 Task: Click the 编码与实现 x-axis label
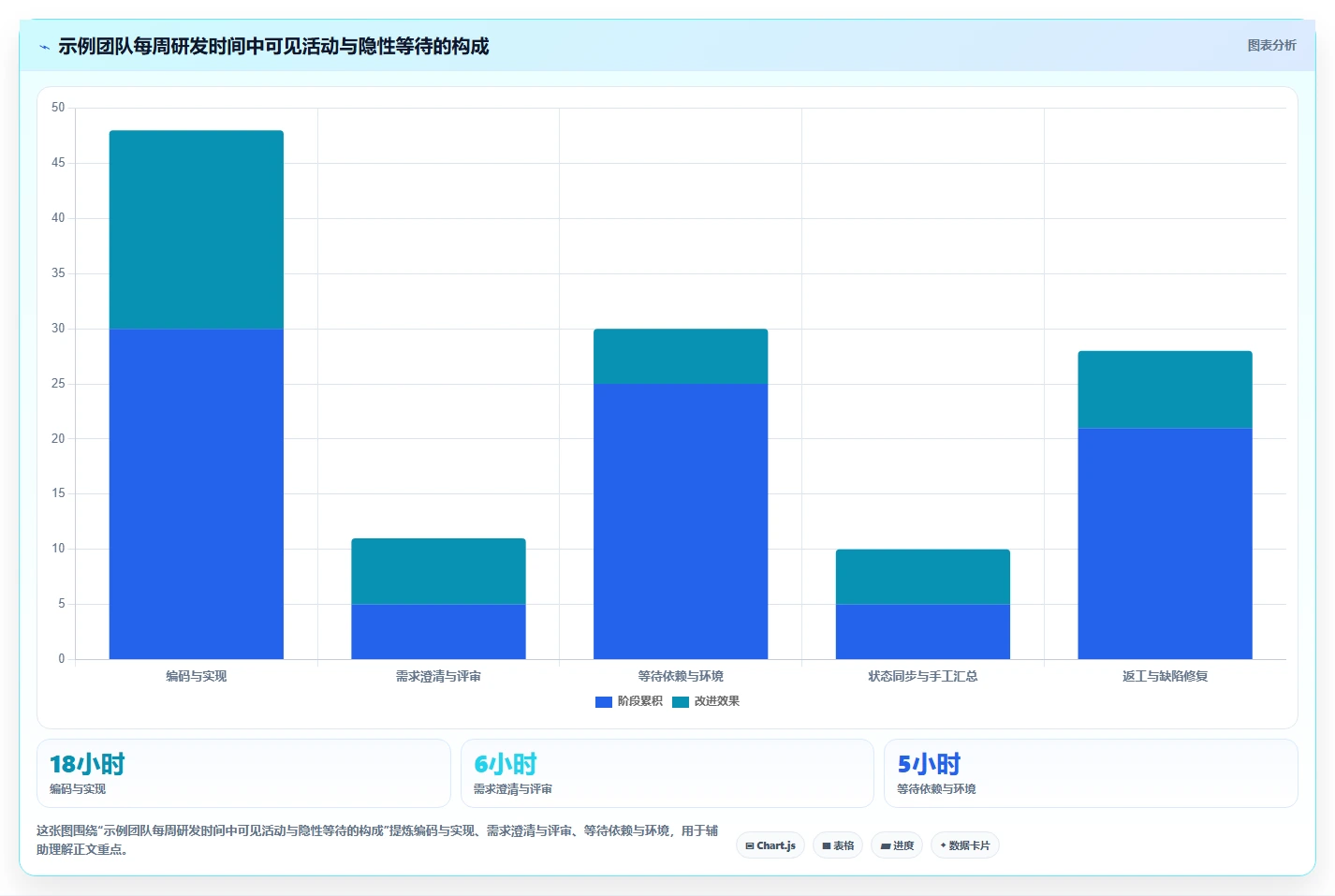point(197,676)
